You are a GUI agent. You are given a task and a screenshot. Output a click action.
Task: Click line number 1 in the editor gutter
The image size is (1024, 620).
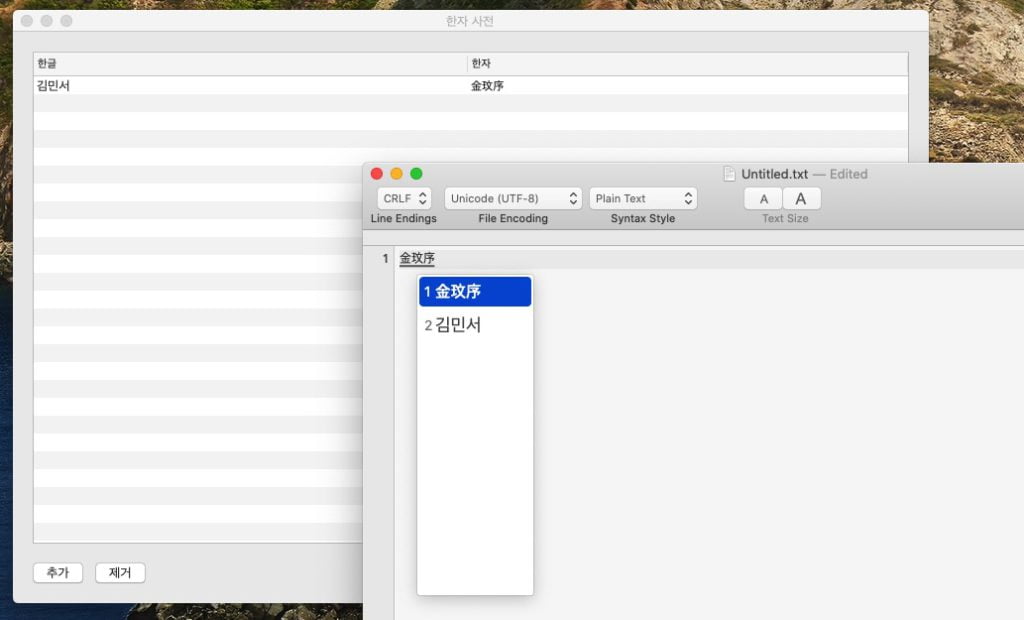coord(385,259)
